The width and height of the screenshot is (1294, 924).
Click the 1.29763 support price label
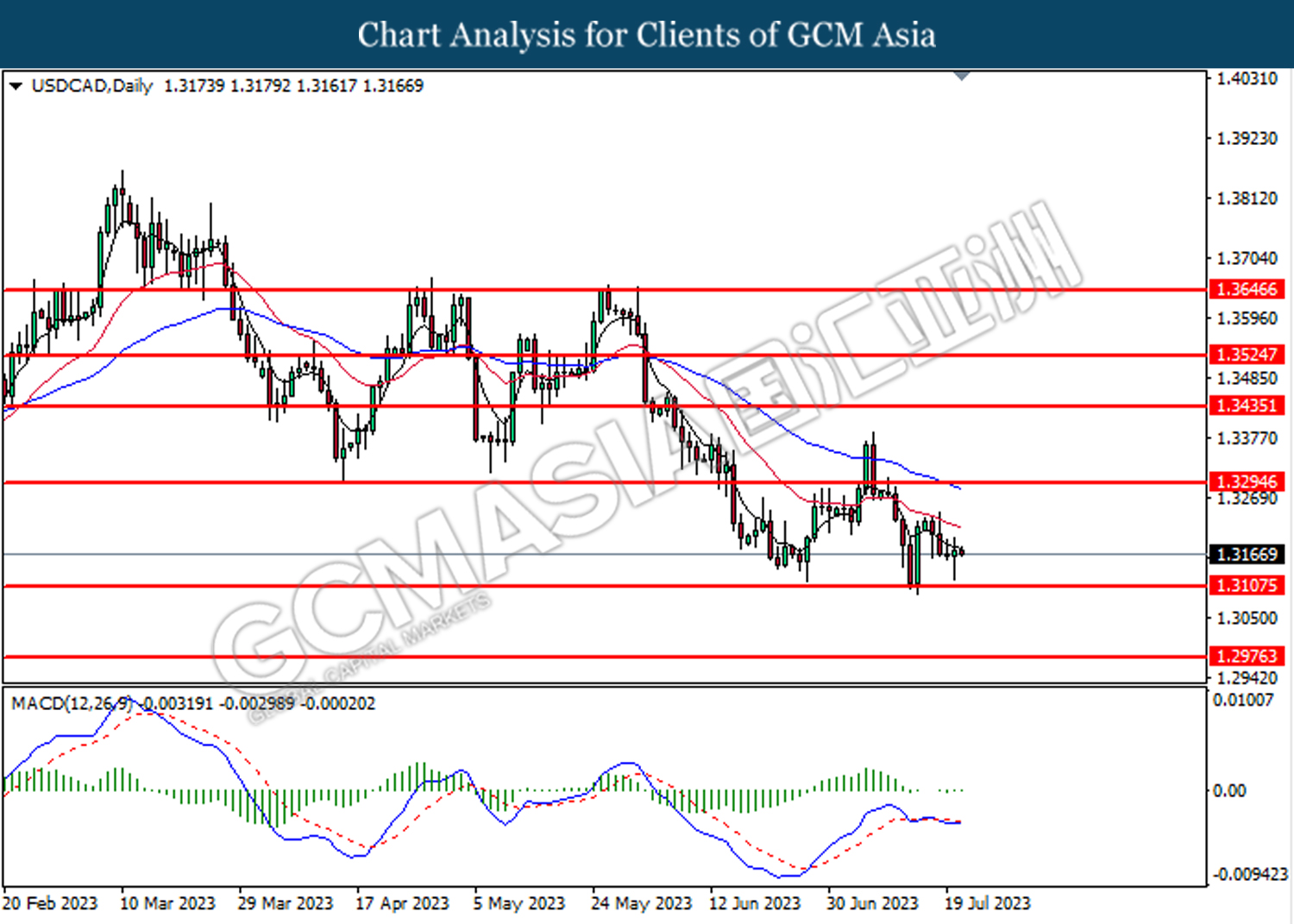coord(1247,656)
